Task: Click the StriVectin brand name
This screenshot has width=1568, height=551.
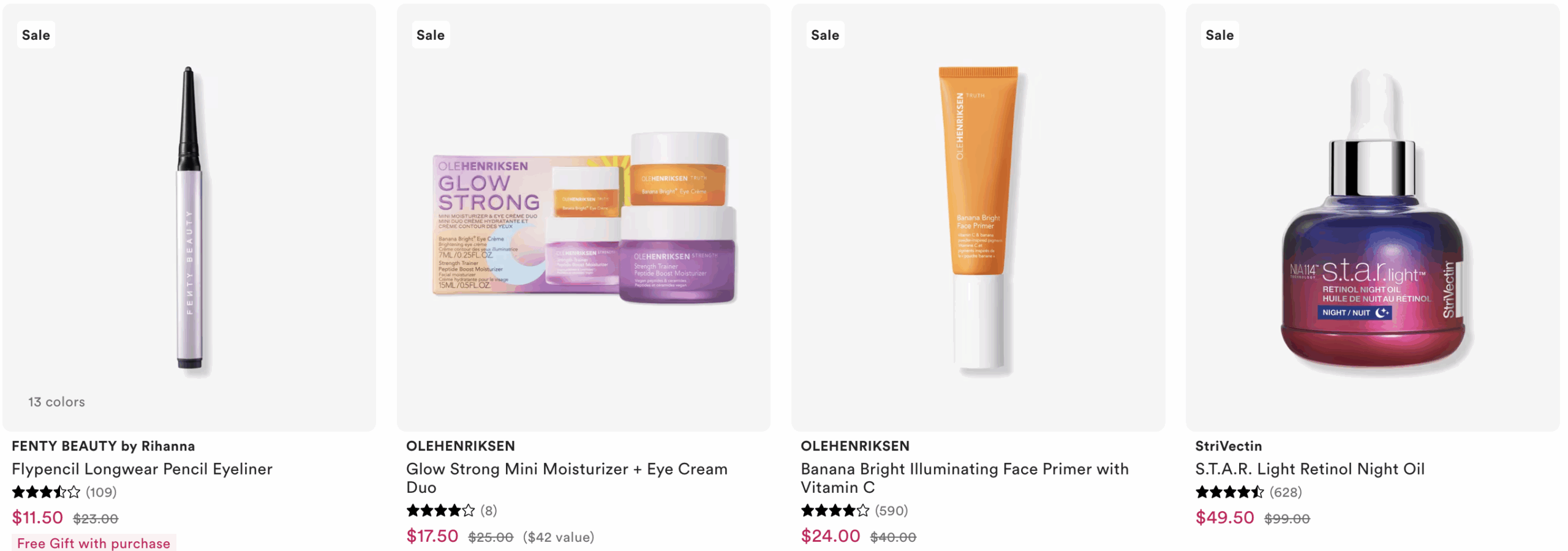Action: pos(1228,446)
